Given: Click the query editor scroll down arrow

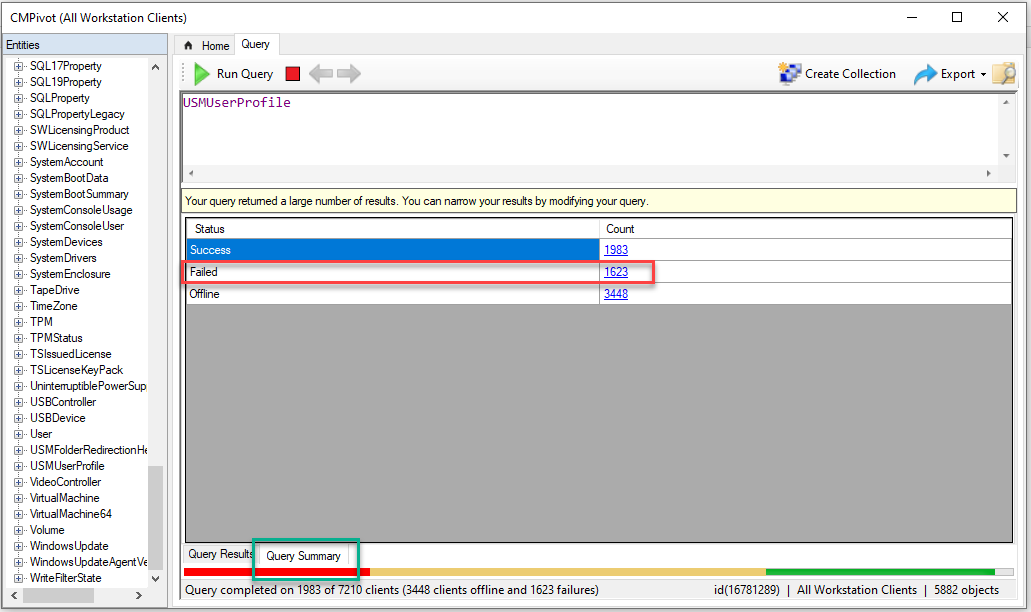Looking at the screenshot, I should click(1006, 156).
